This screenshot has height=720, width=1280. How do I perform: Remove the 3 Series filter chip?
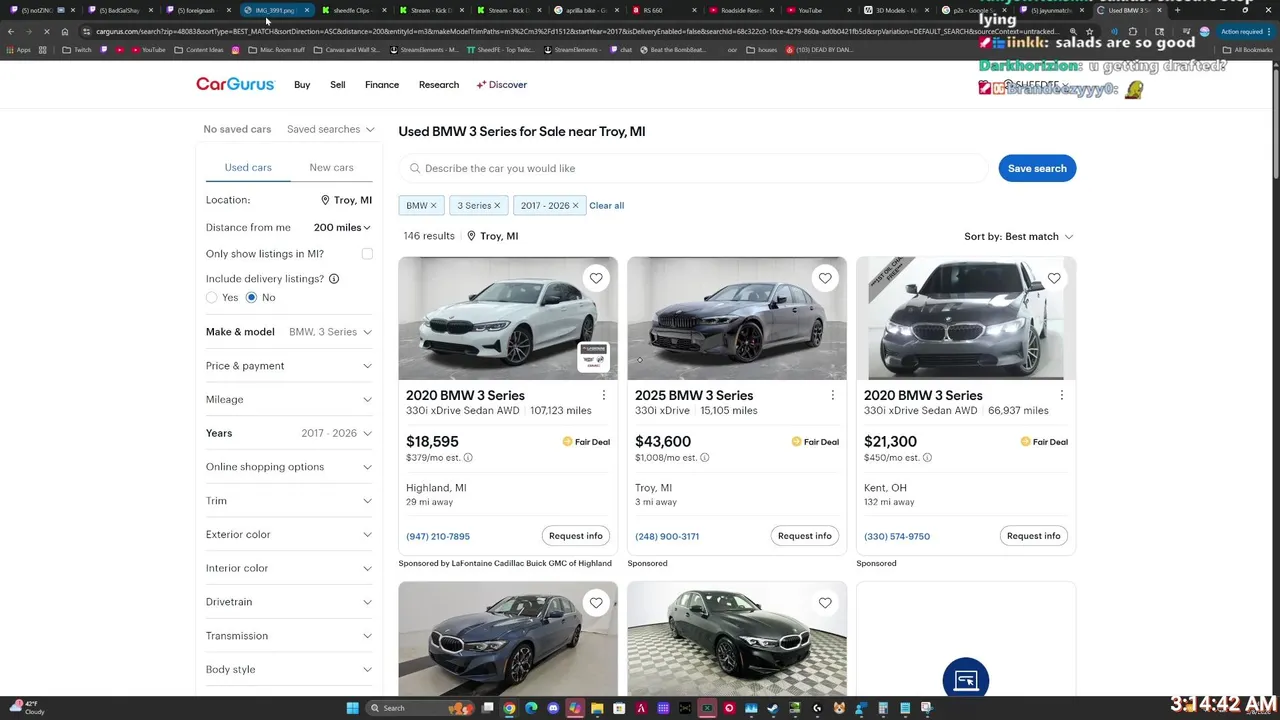pyautogui.click(x=497, y=205)
